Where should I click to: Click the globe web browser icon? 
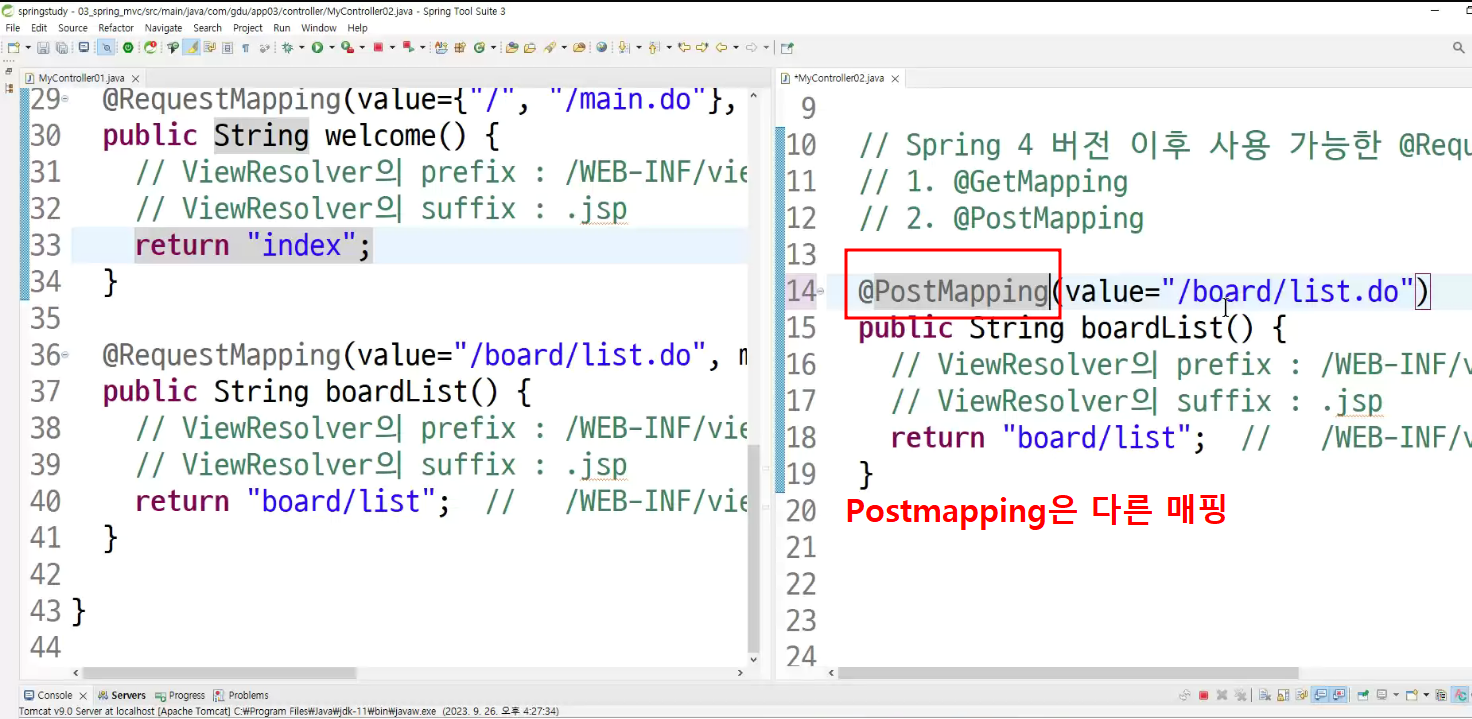tap(601, 47)
